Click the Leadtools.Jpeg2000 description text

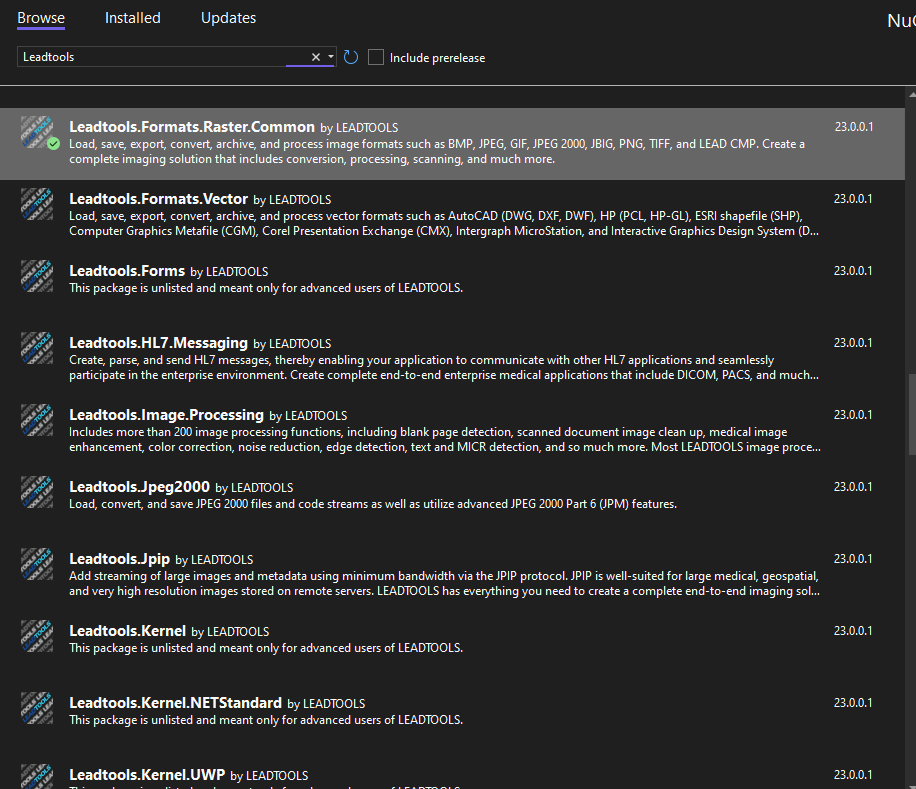tap(373, 504)
